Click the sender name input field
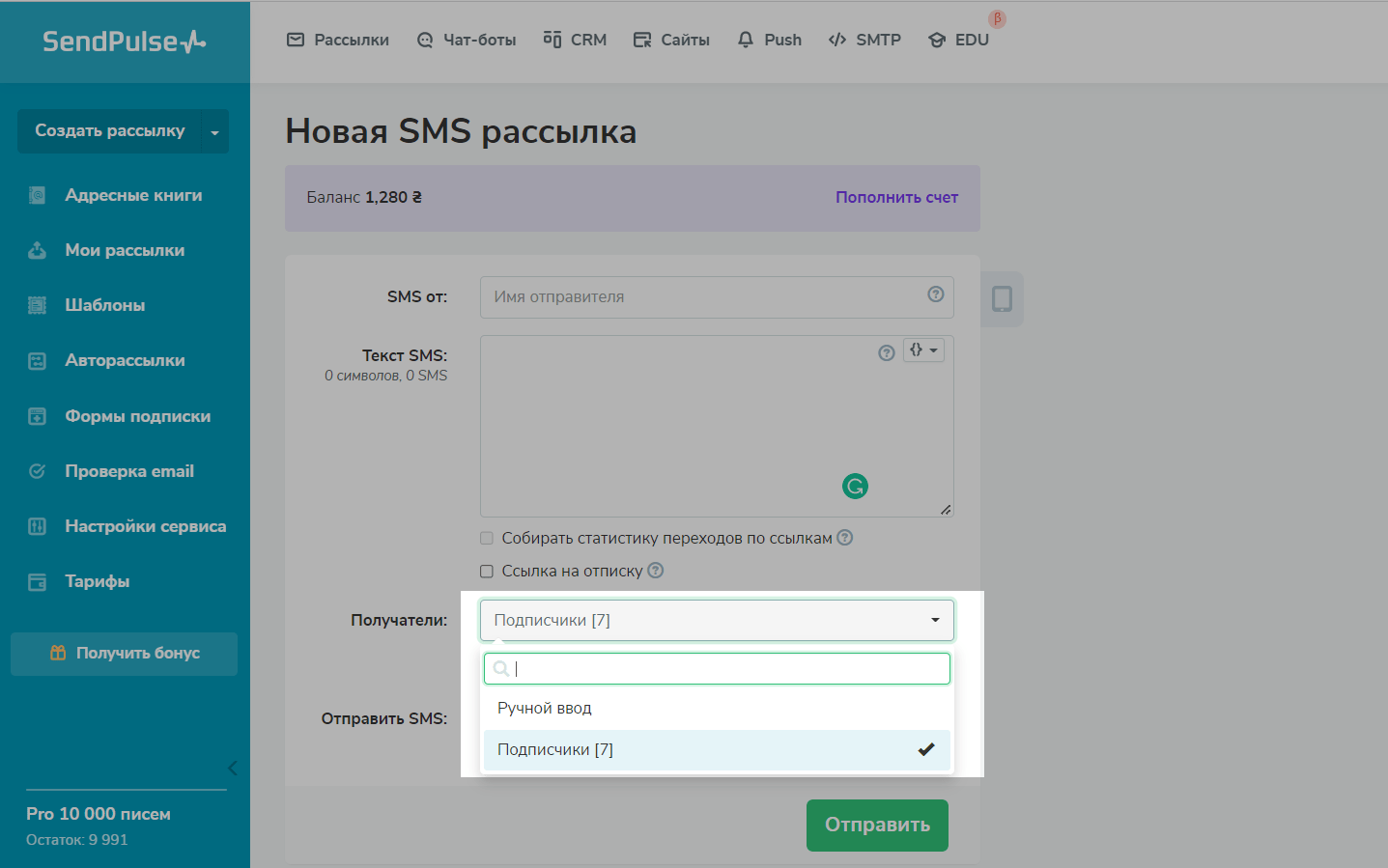This screenshot has height=868, width=1388. pos(700,297)
